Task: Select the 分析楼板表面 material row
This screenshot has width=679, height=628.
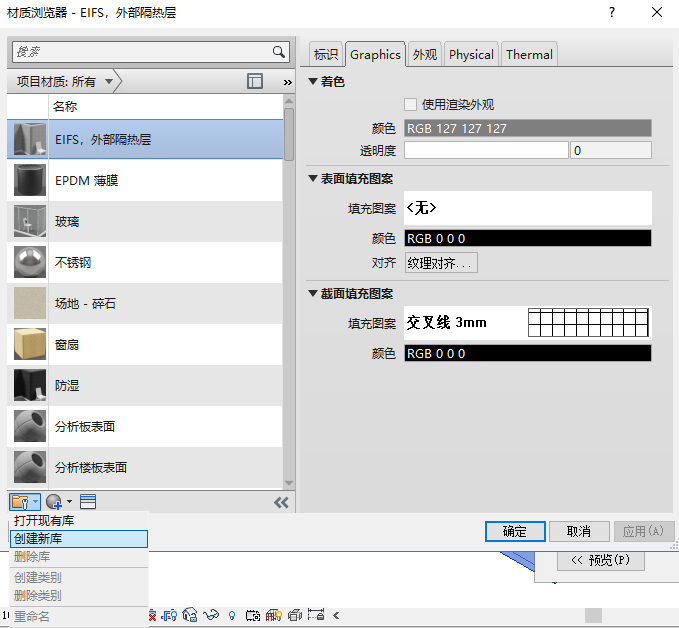Action: click(x=145, y=467)
